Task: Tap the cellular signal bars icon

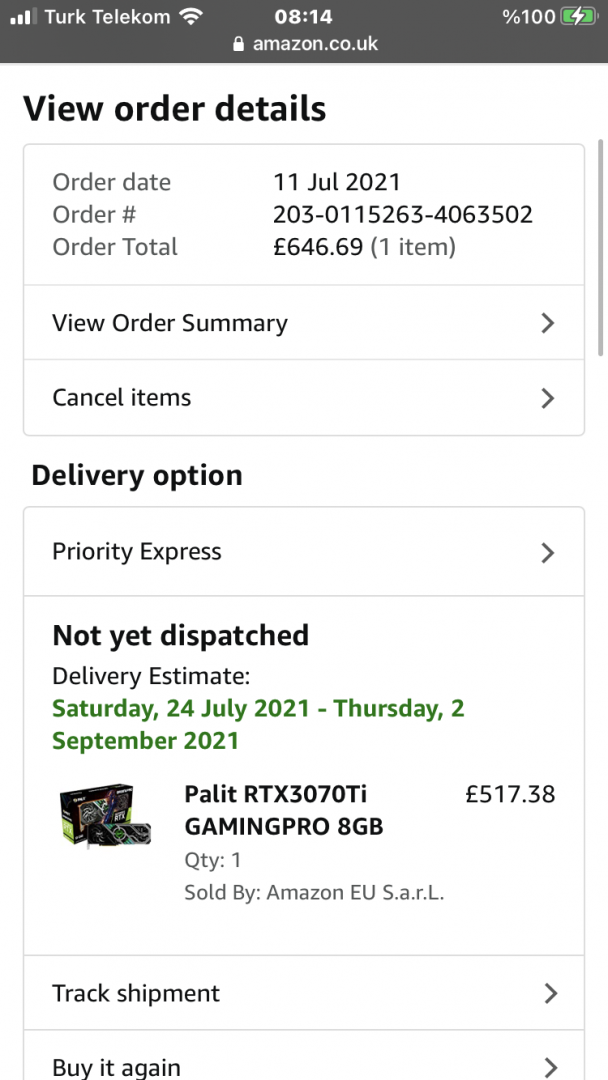Action: (22, 17)
